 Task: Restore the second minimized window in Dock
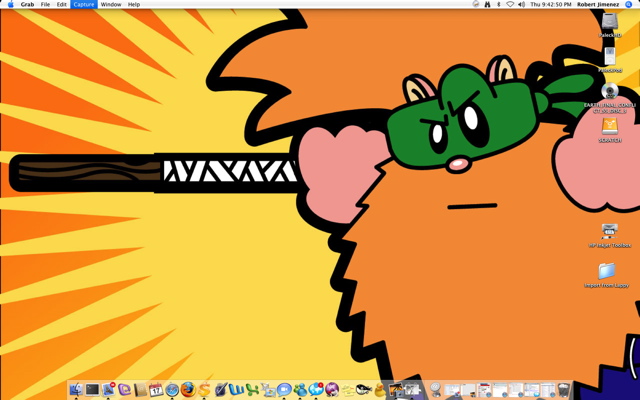pos(468,391)
